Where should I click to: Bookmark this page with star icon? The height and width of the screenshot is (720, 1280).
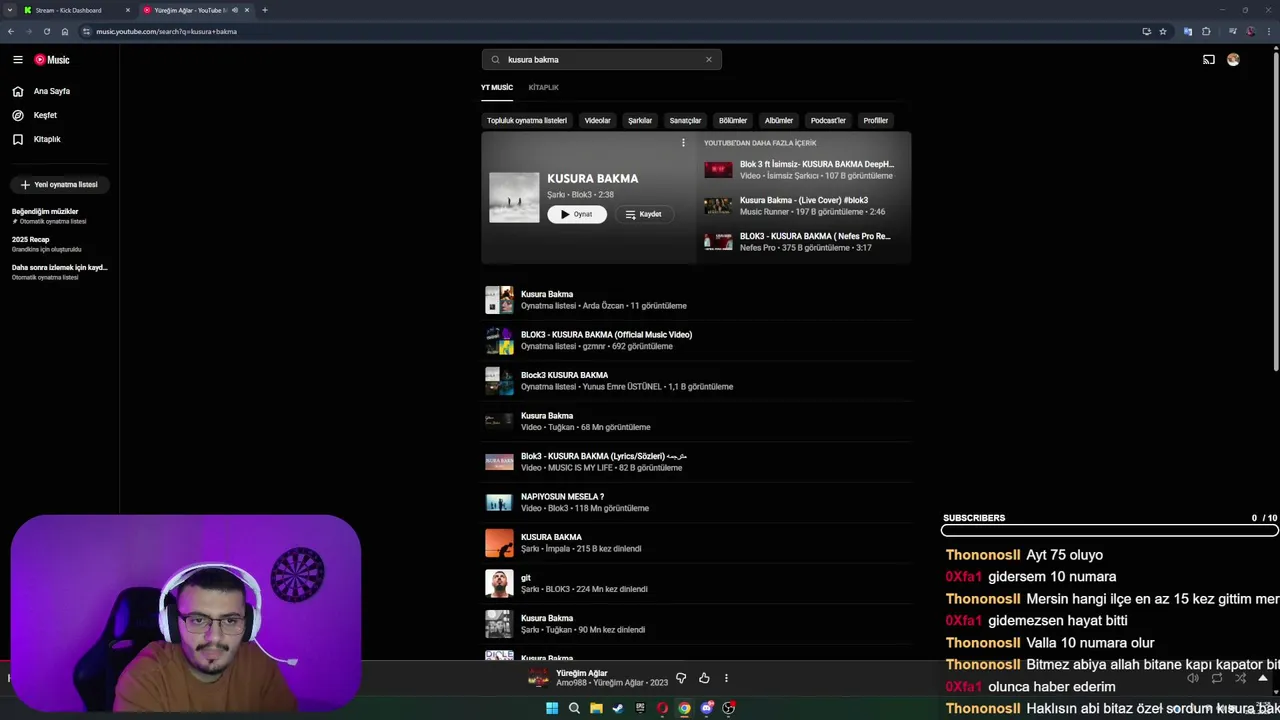click(1163, 31)
